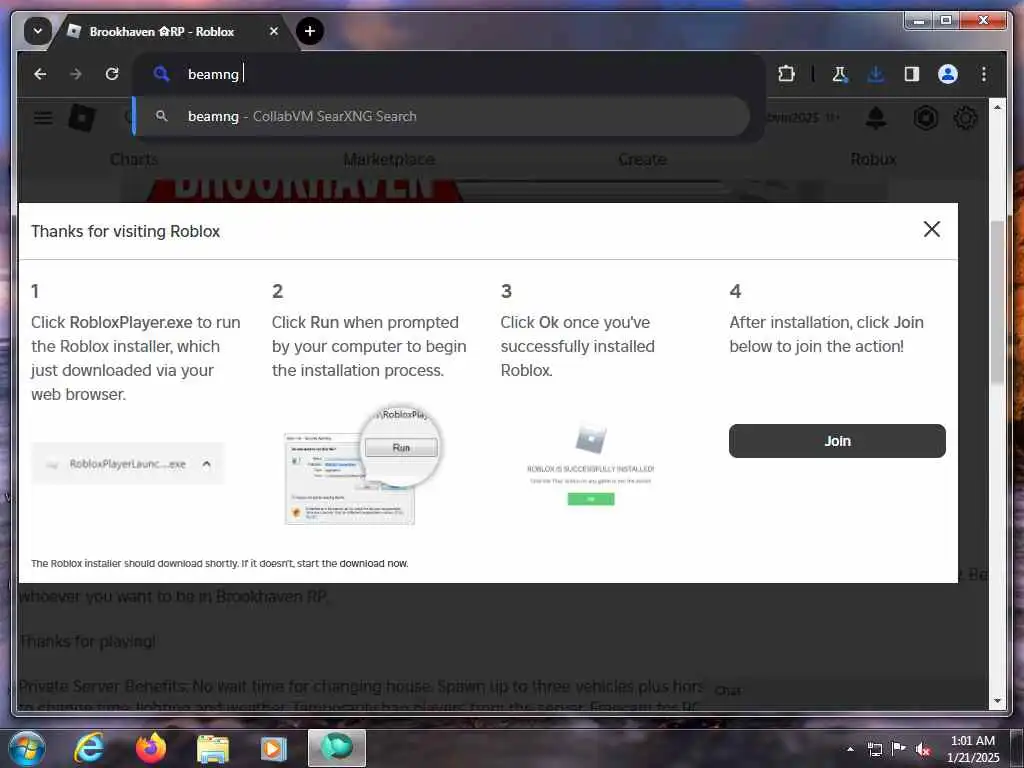Close the Brookhaven RP - Roblox tab
Screen dimensions: 1024x768
point(274,31)
